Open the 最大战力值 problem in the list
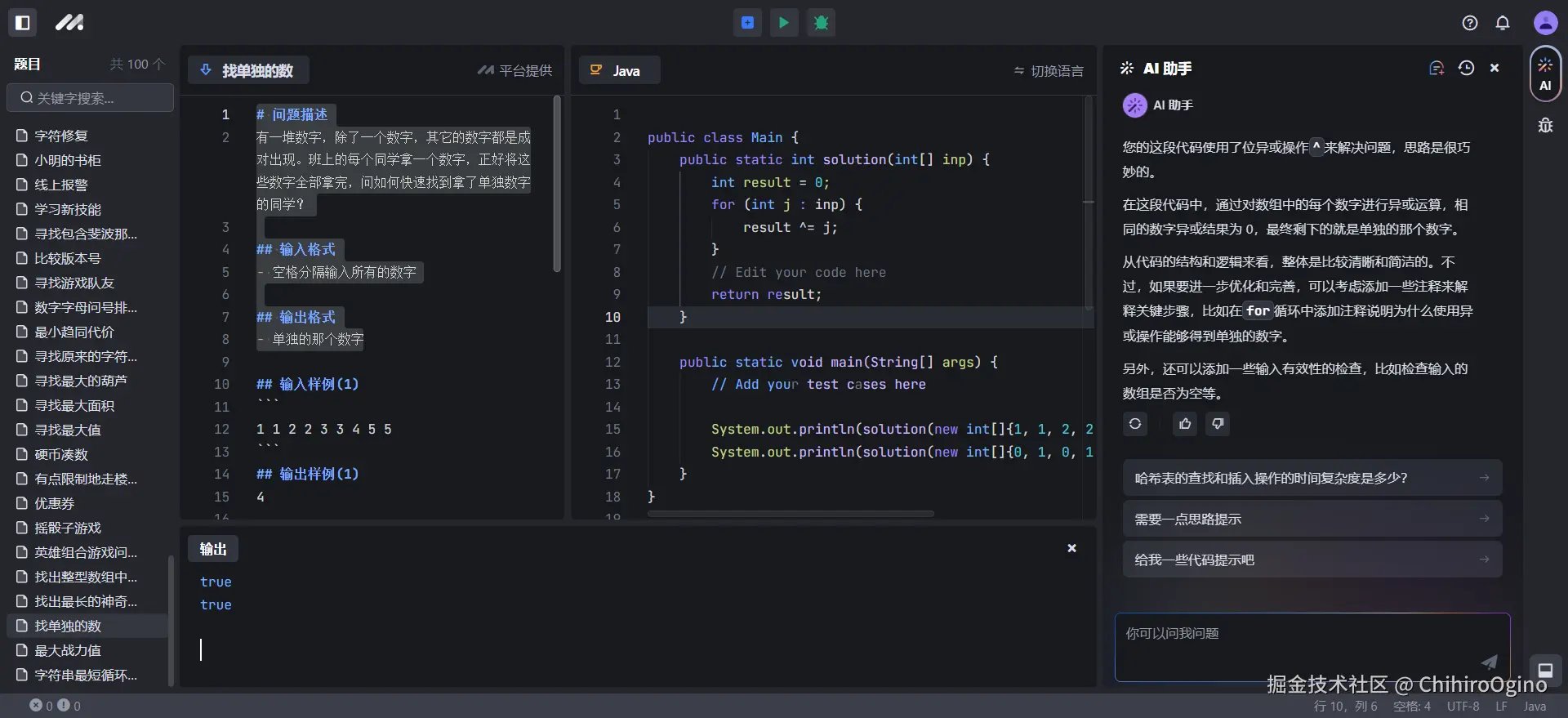This screenshot has width=1568, height=718. (68, 651)
